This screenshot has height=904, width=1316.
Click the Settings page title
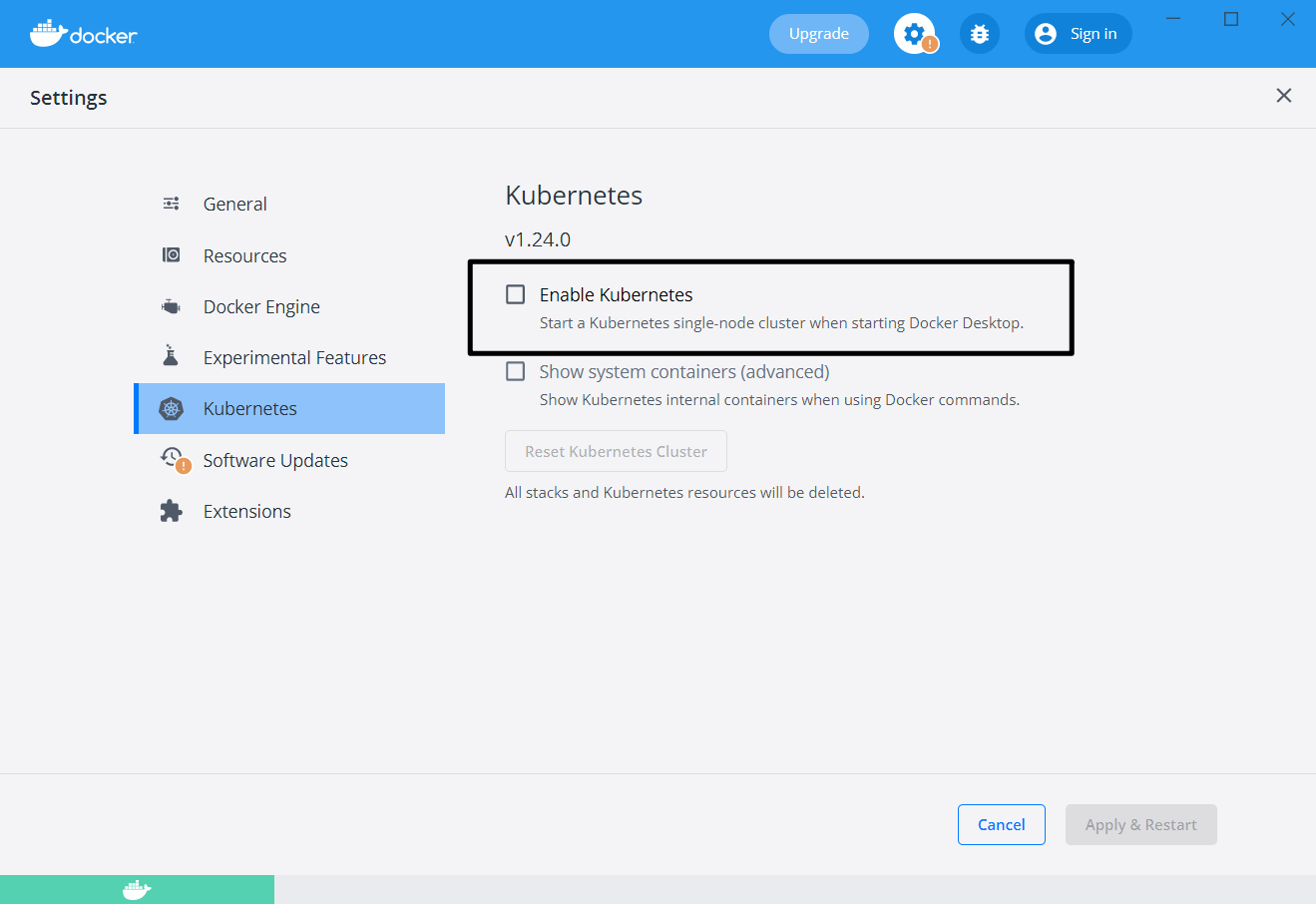point(69,98)
